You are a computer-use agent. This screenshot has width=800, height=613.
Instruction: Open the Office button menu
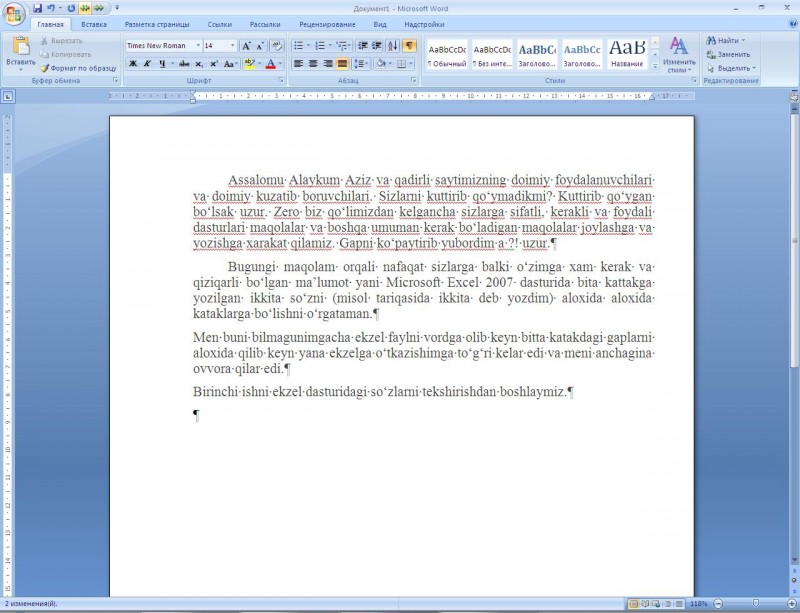(14, 14)
